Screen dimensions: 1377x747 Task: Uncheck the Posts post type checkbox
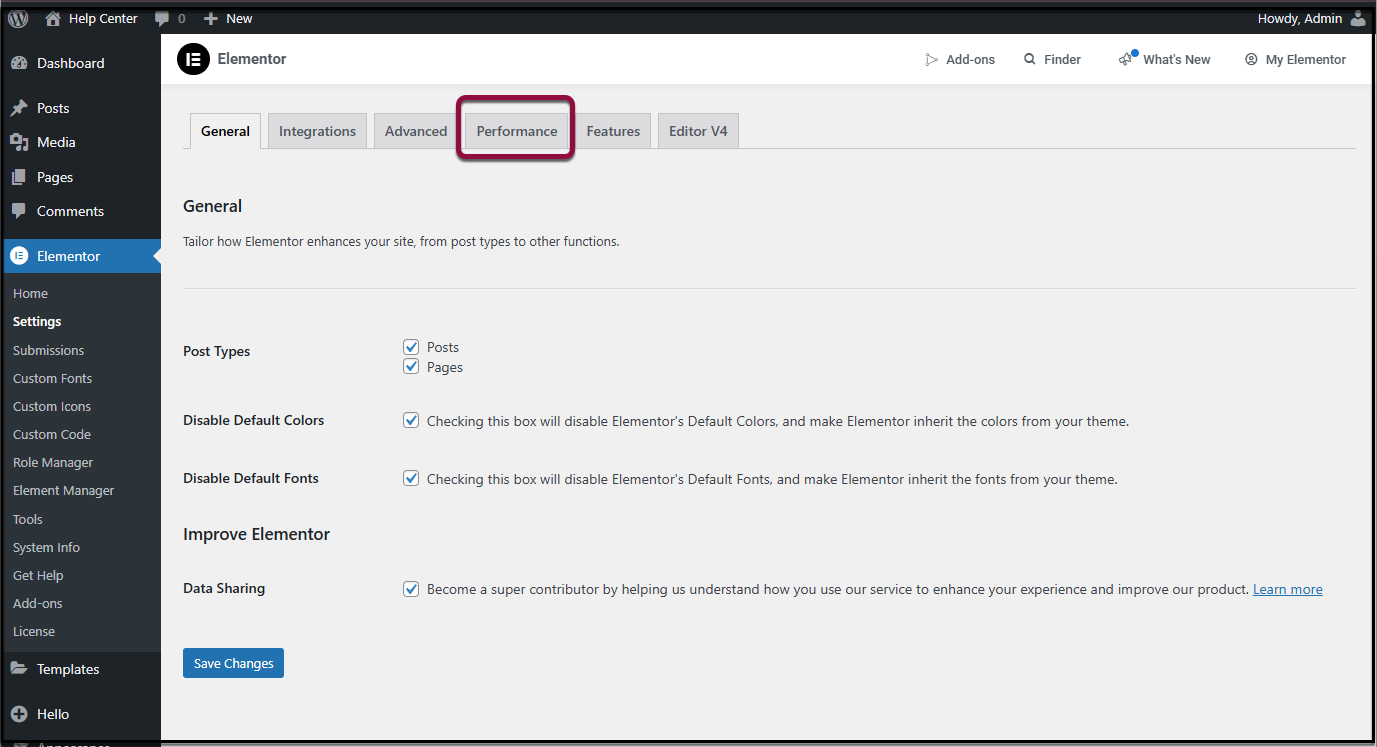click(x=411, y=347)
